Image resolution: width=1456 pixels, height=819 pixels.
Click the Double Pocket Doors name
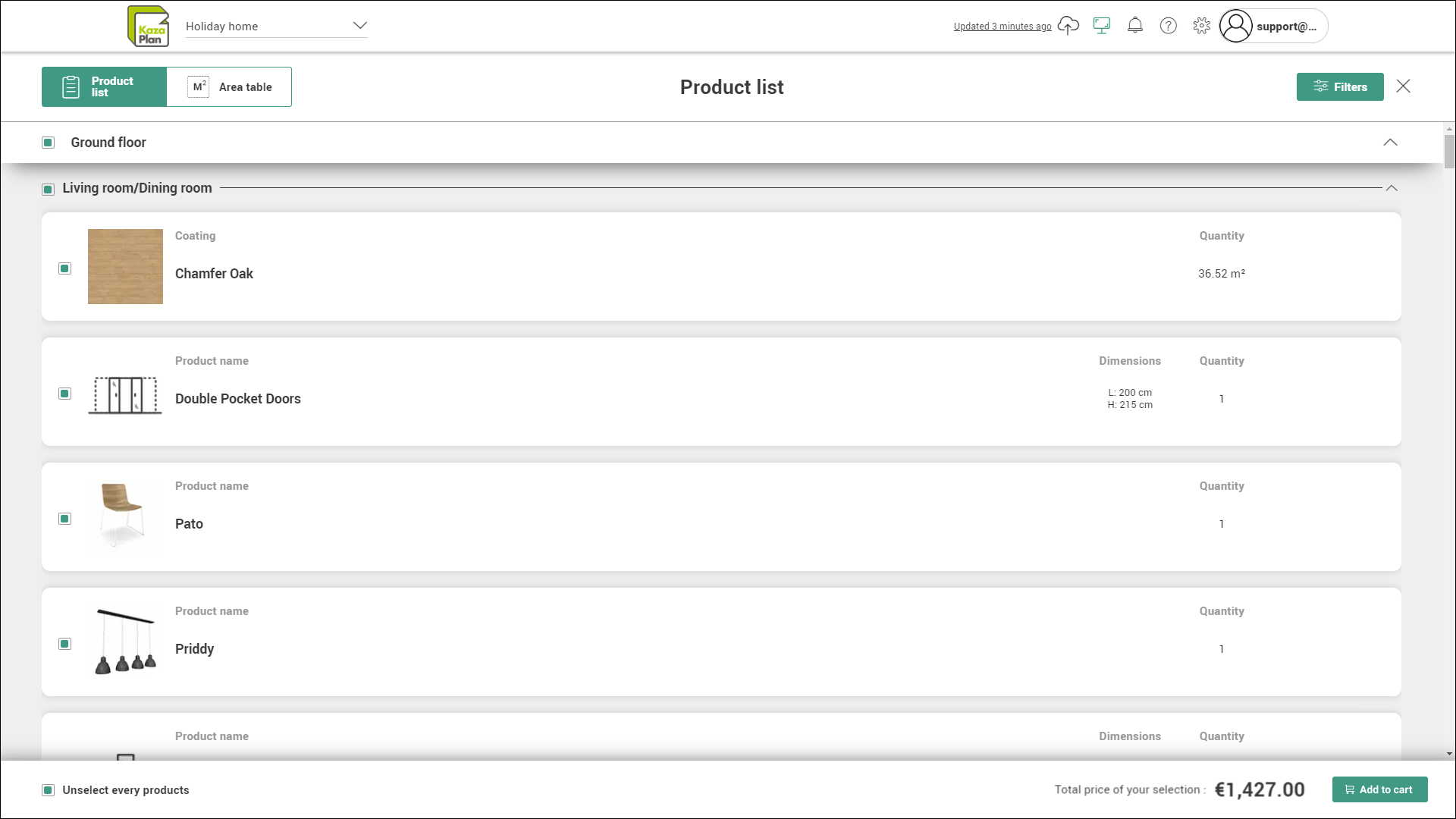pyautogui.click(x=238, y=399)
